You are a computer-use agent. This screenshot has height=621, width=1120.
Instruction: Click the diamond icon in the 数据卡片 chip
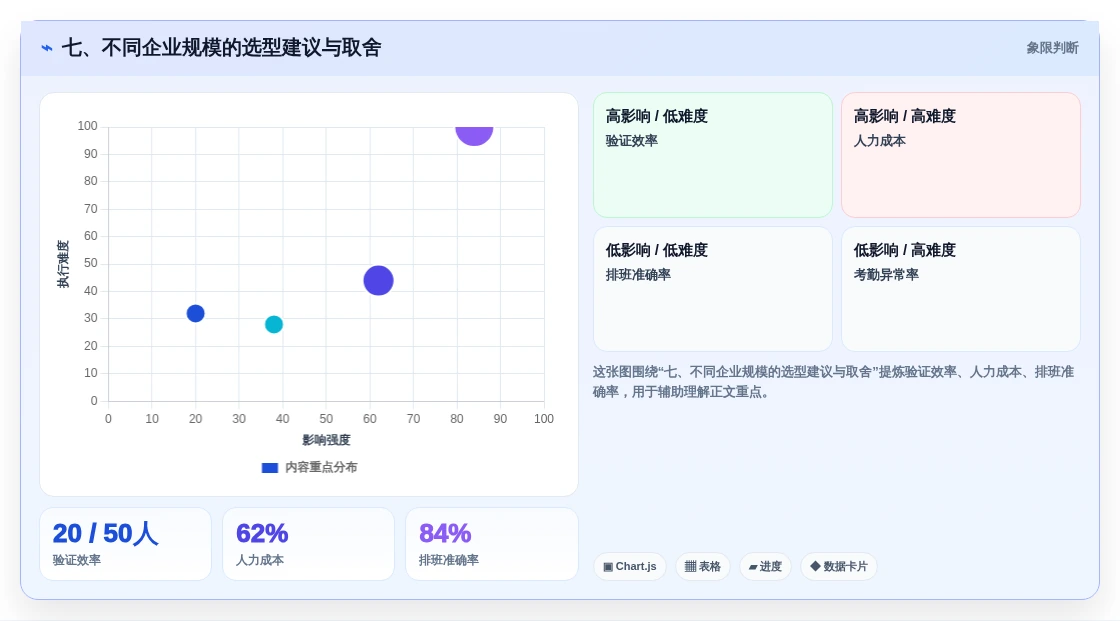[x=815, y=566]
